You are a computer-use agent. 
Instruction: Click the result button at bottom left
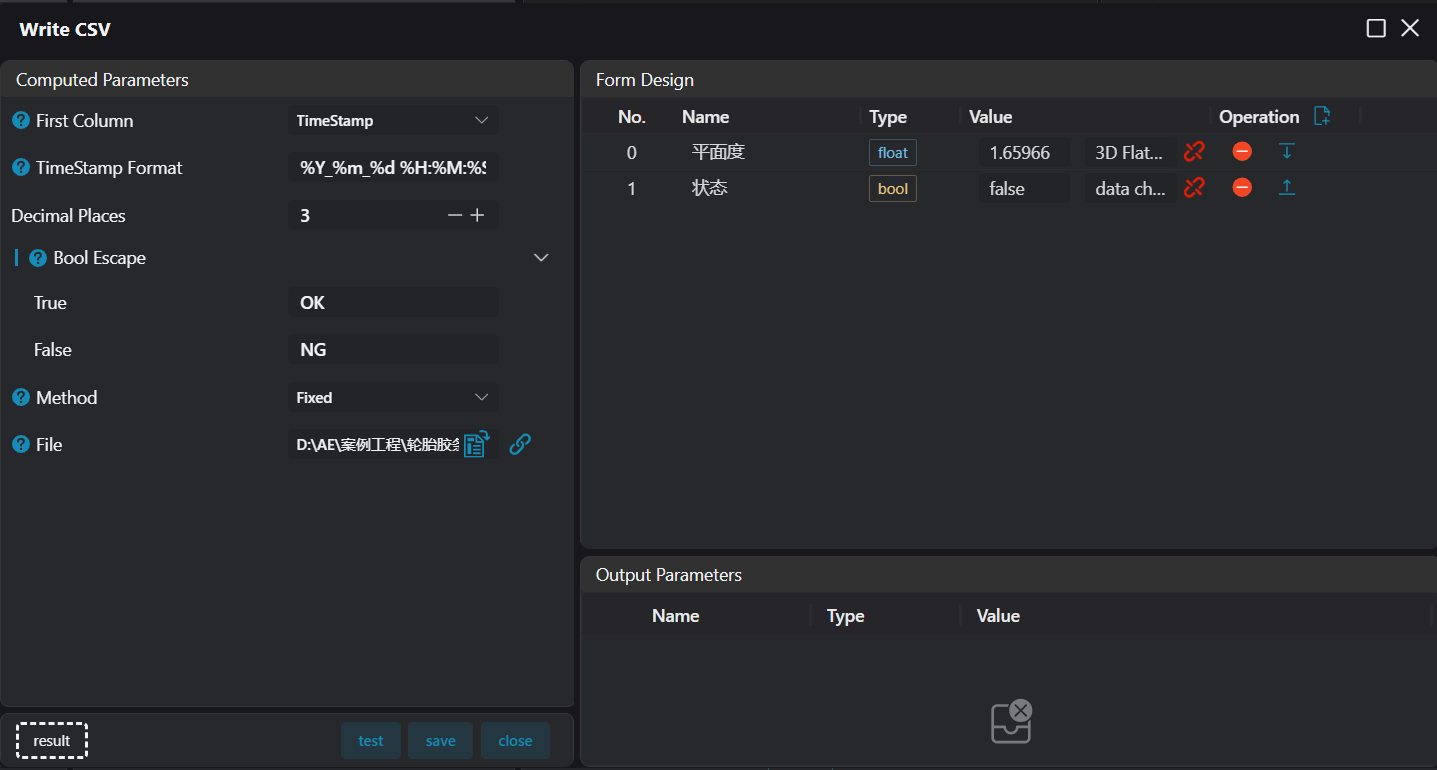[52, 741]
